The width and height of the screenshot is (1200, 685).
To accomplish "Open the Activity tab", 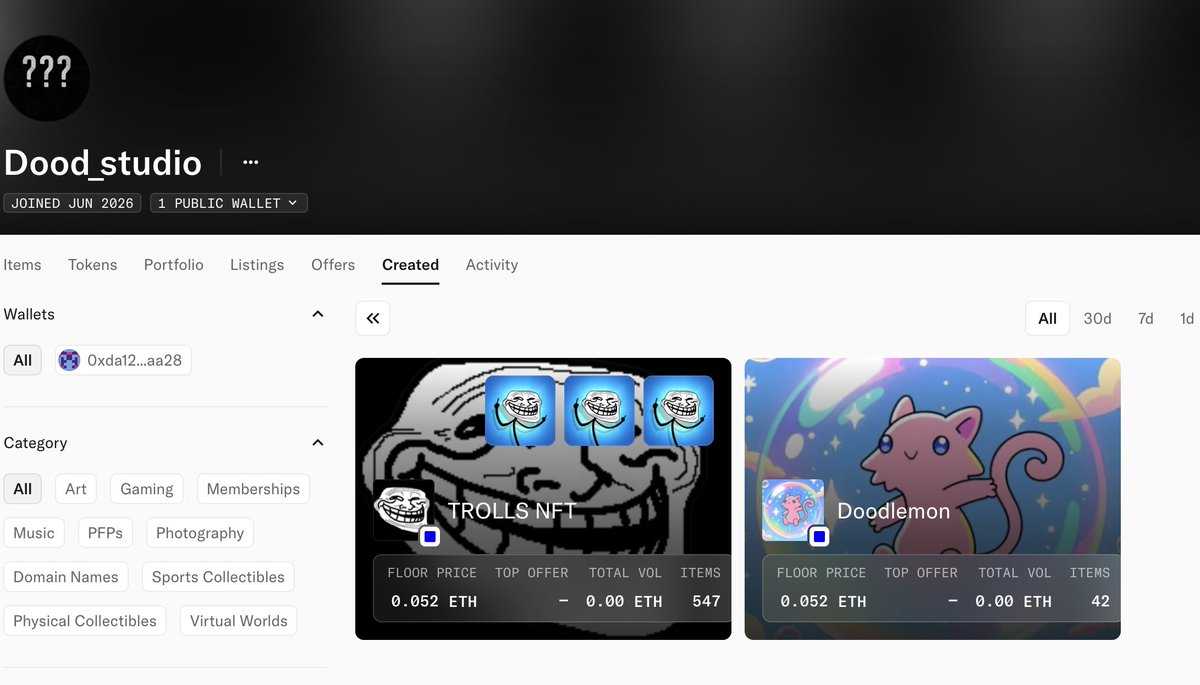I will (492, 265).
